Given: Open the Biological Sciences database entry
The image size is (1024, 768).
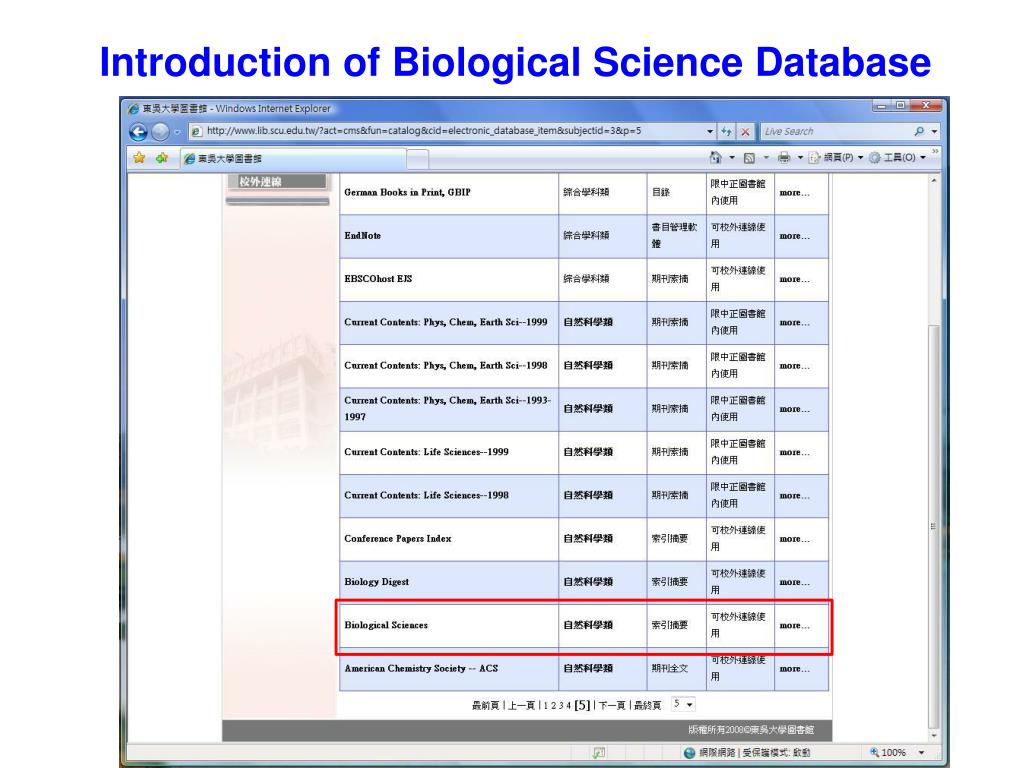Looking at the screenshot, I should [386, 625].
